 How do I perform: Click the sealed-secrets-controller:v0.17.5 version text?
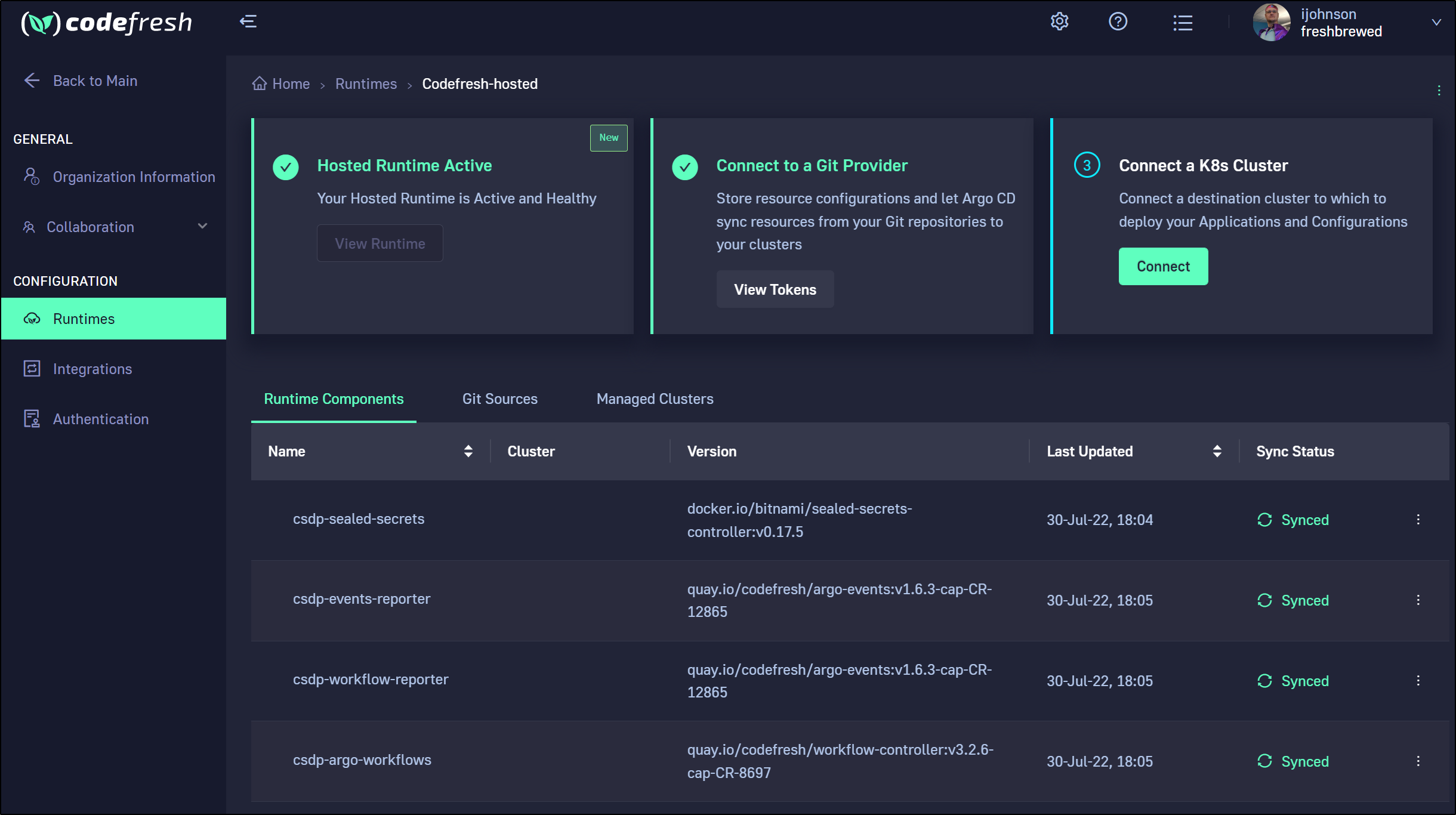click(800, 520)
